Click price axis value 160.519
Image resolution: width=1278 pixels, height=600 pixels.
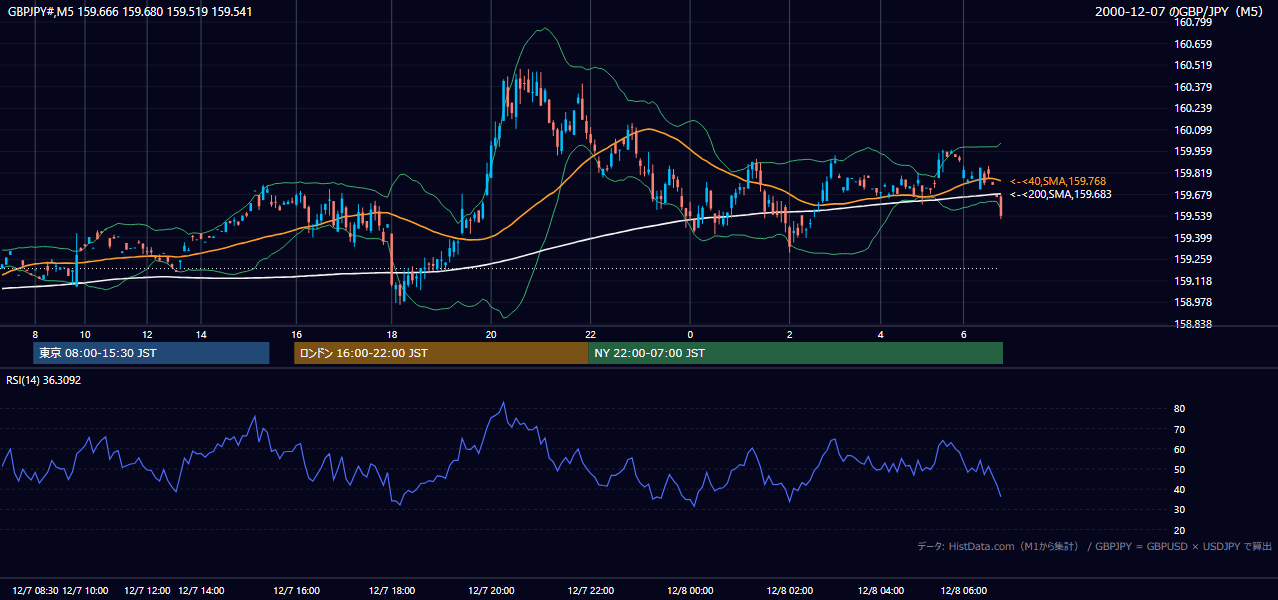(1194, 65)
